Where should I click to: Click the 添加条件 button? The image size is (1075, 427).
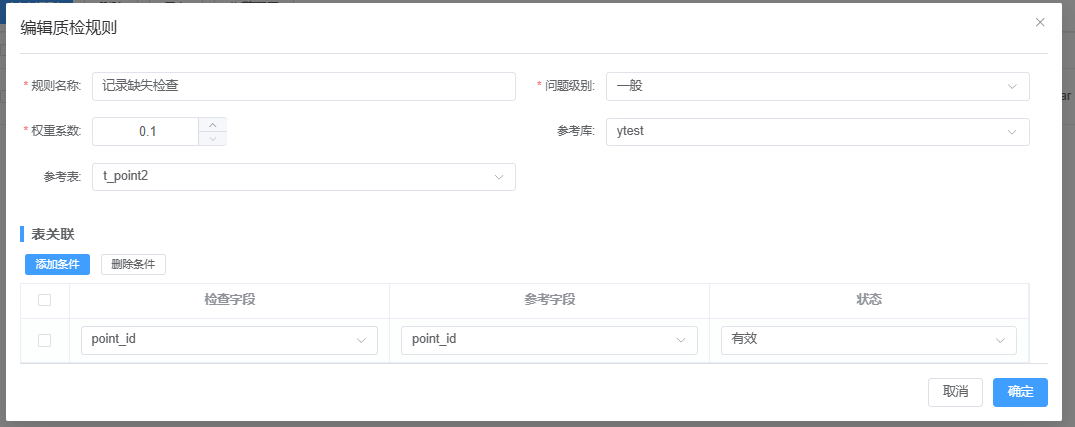pyautogui.click(x=57, y=264)
